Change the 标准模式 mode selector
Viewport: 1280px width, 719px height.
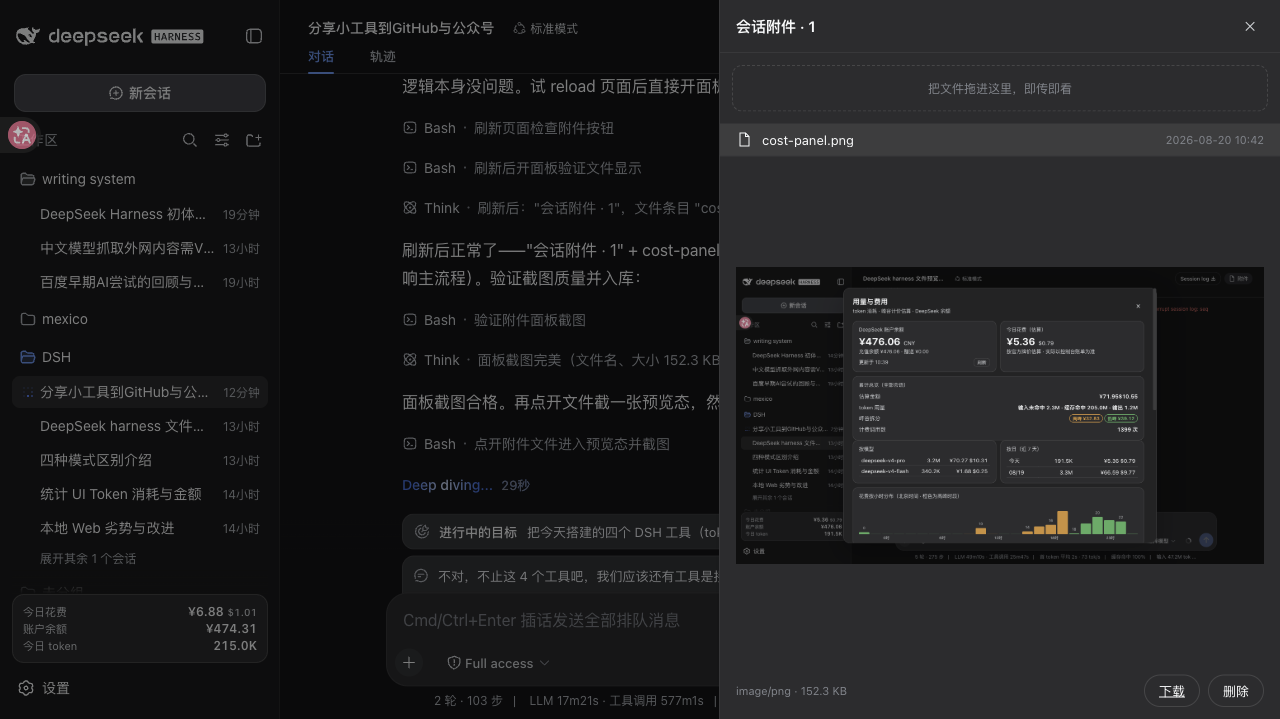coord(545,29)
